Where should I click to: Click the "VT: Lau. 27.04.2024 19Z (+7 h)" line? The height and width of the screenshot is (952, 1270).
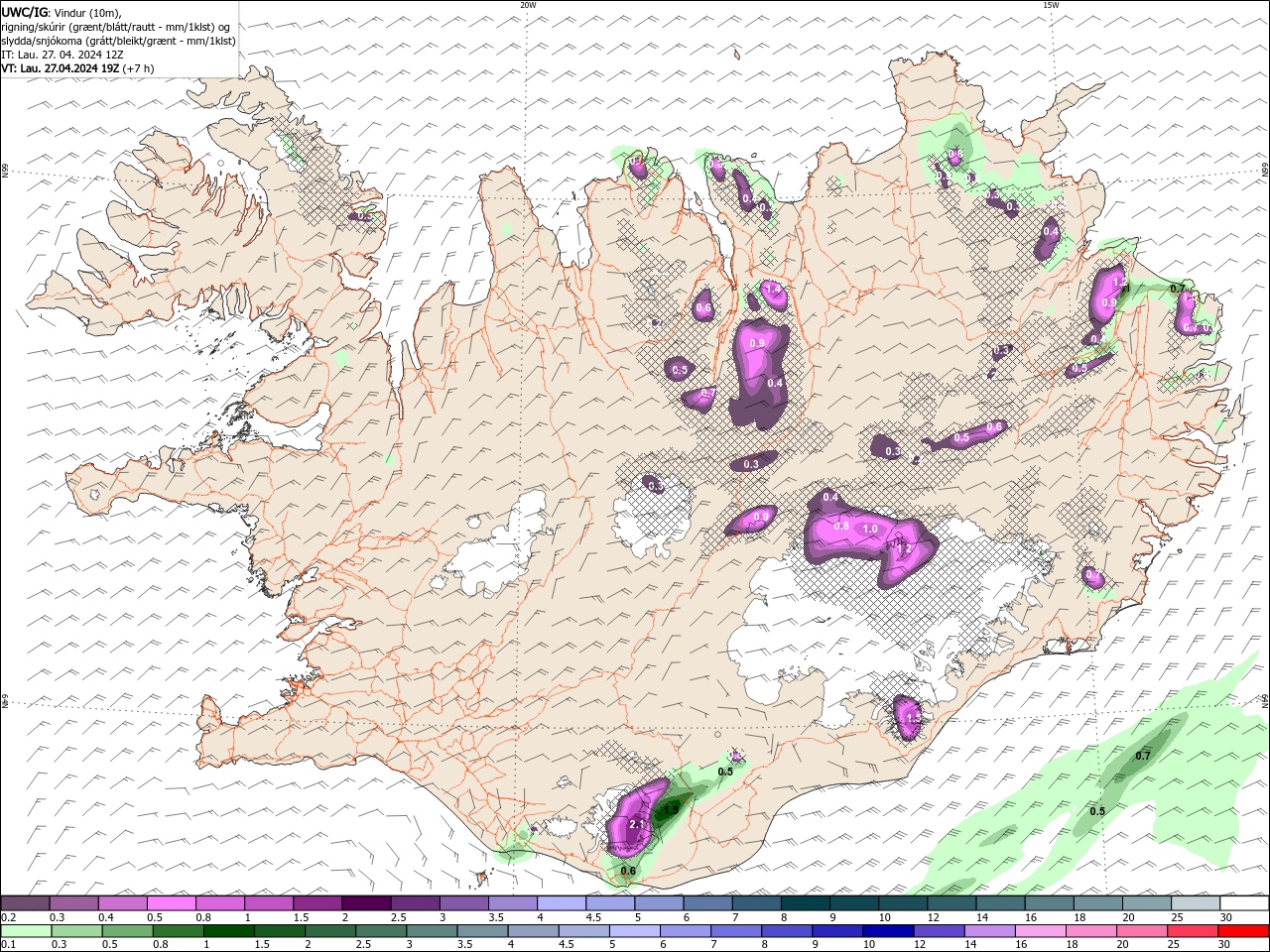(x=76, y=68)
